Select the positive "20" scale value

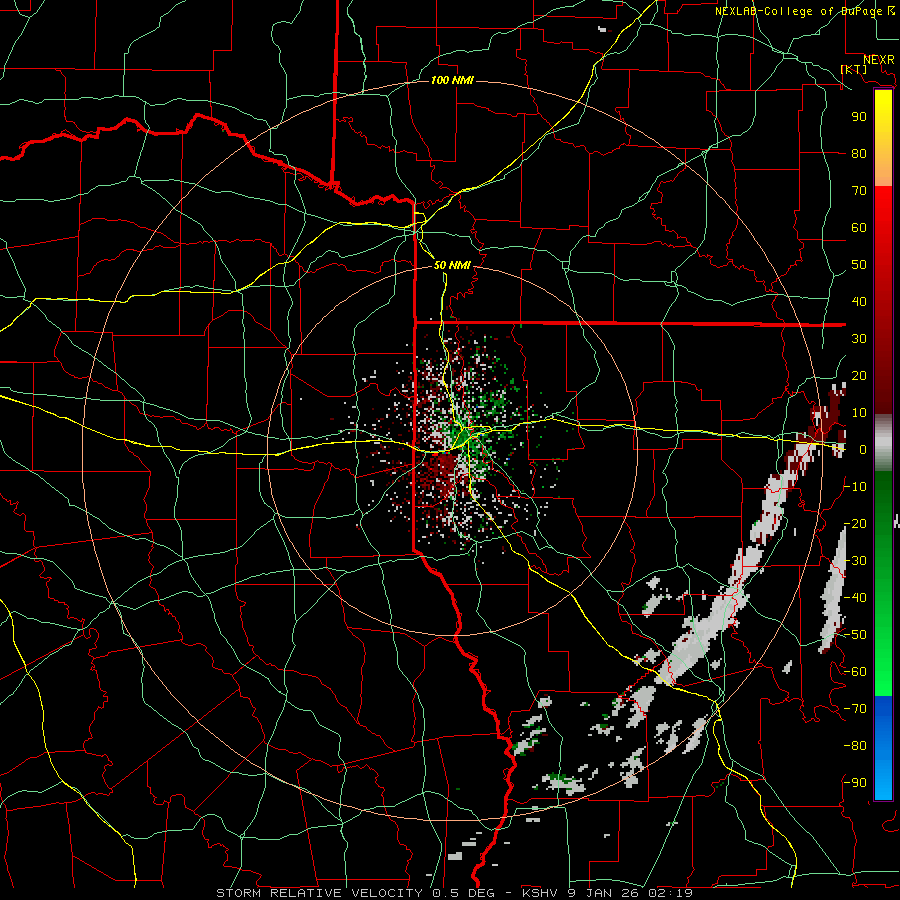pyautogui.click(x=859, y=375)
